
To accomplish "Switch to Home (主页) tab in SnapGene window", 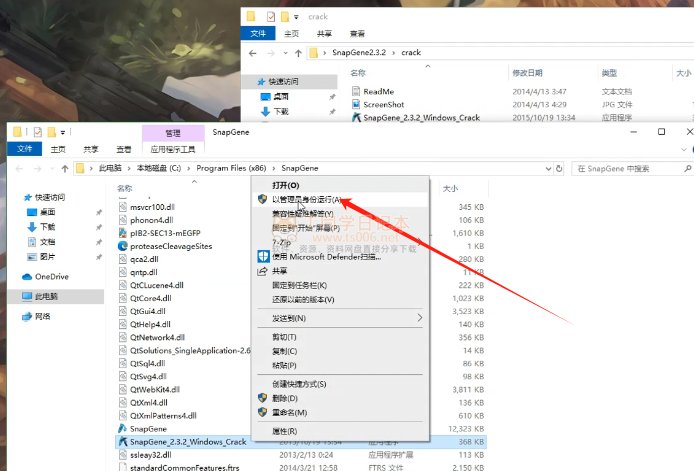I will click(x=58, y=149).
